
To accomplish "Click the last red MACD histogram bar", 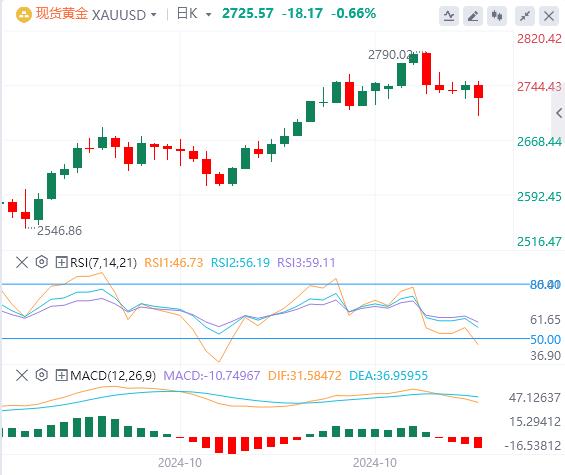I will click(x=478, y=443).
